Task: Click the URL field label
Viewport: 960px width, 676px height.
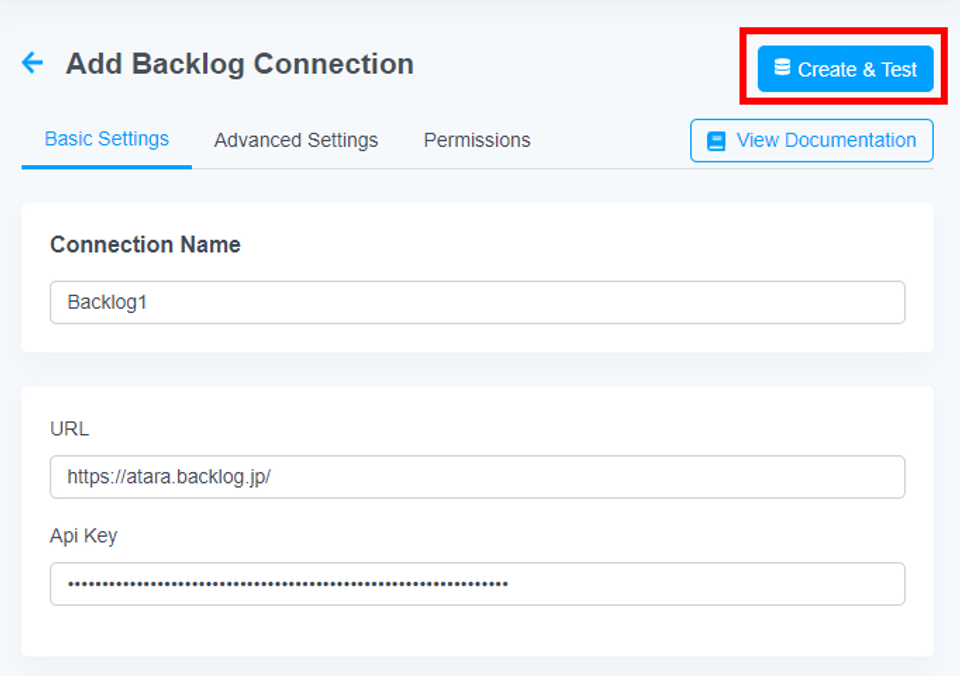Action: 69,429
